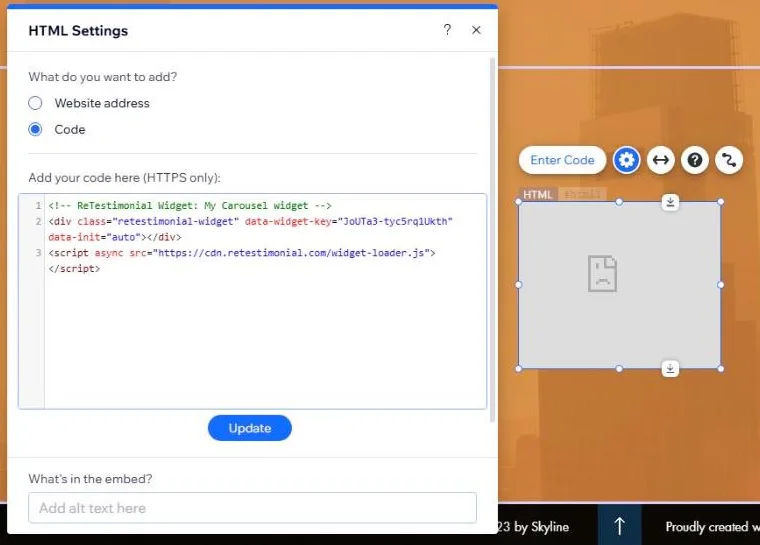The width and height of the screenshot is (760, 545).
Task: Open the question-mark help icon on toolbar
Action: pyautogui.click(x=695, y=160)
